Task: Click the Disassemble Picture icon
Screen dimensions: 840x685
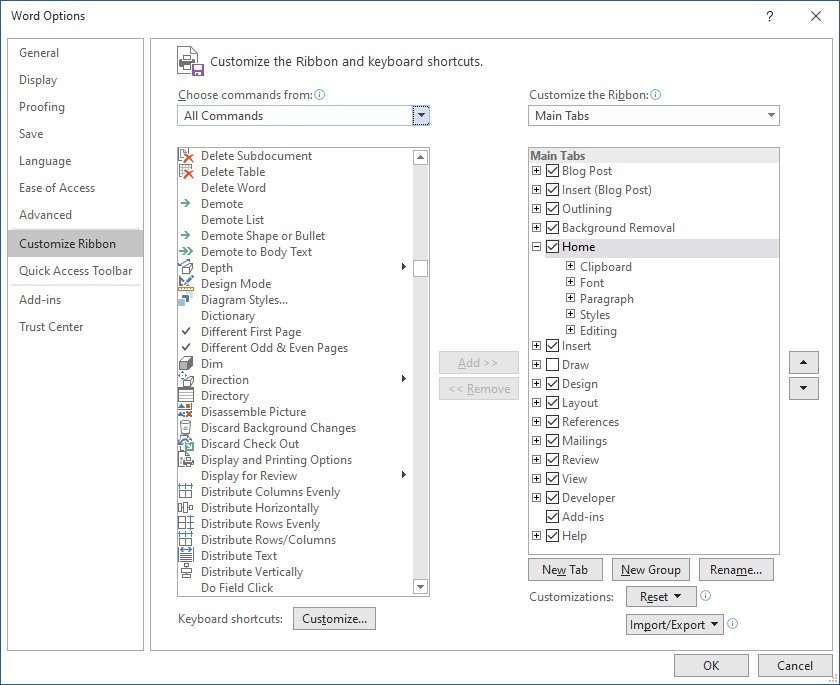Action: 185,411
